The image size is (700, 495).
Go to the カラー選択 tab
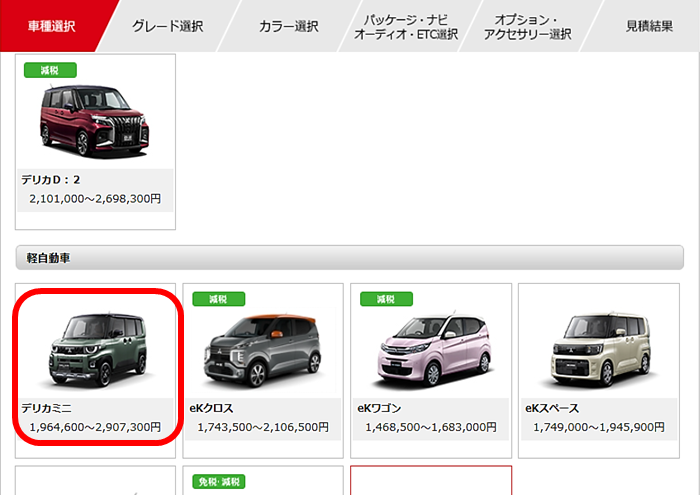287,26
